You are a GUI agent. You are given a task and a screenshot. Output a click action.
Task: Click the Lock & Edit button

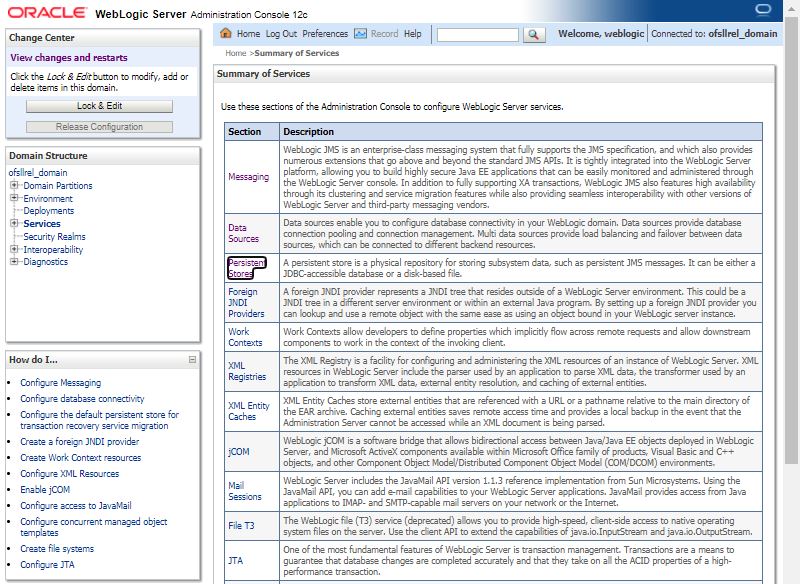(99, 106)
